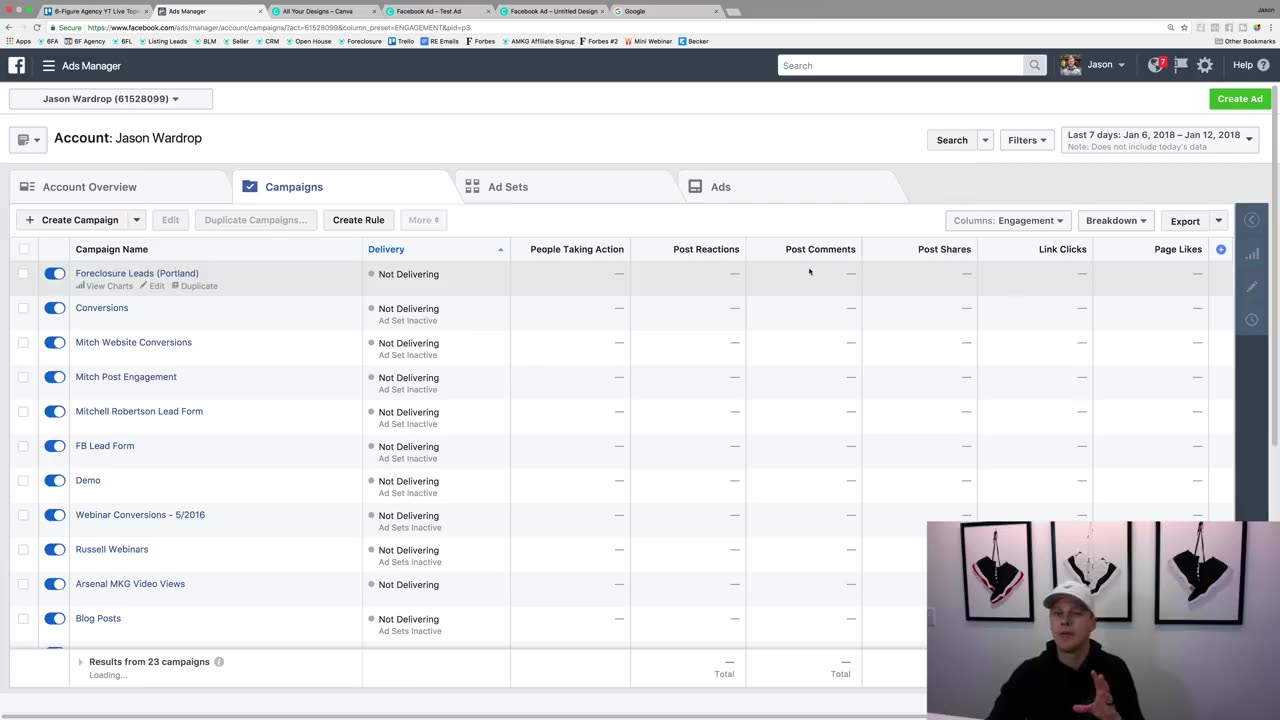The image size is (1280, 720).
Task: Open Columns: Engagement dropdown
Action: point(1008,221)
